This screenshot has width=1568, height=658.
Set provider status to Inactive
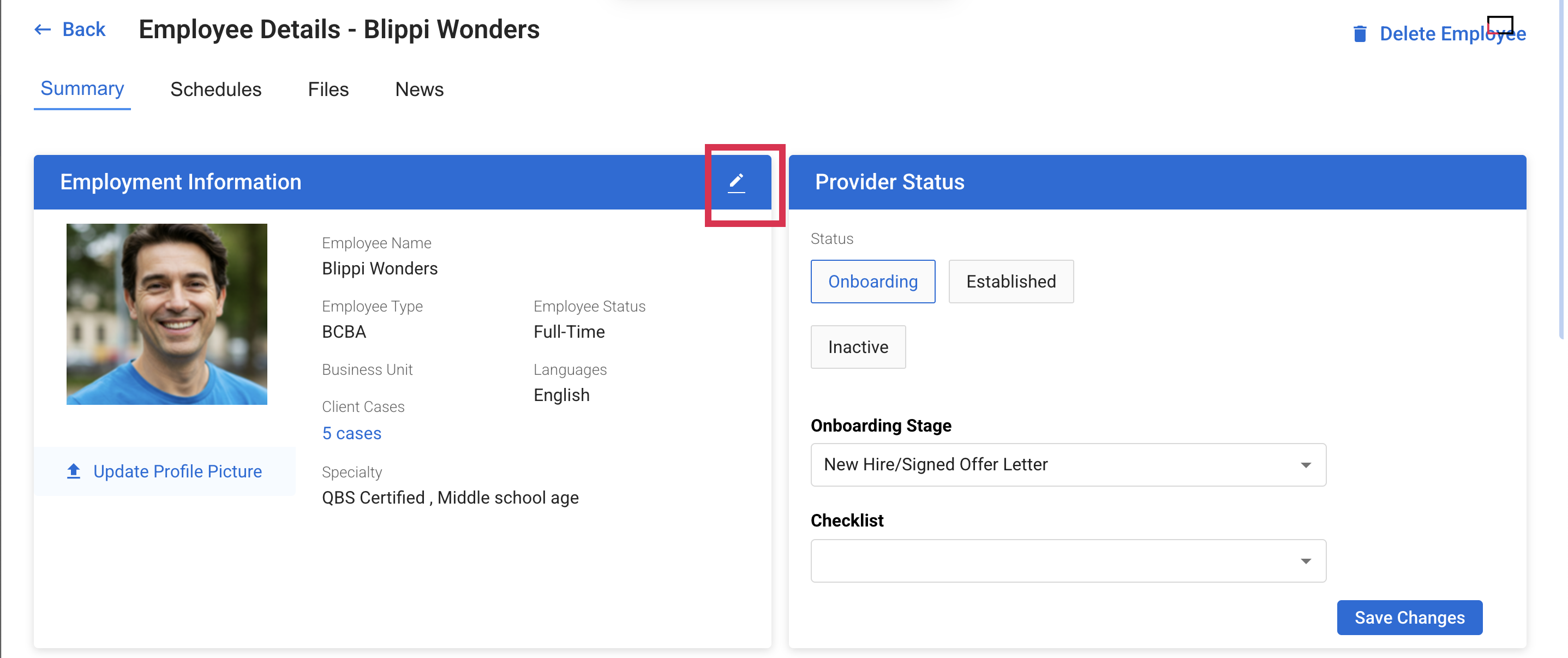click(857, 347)
